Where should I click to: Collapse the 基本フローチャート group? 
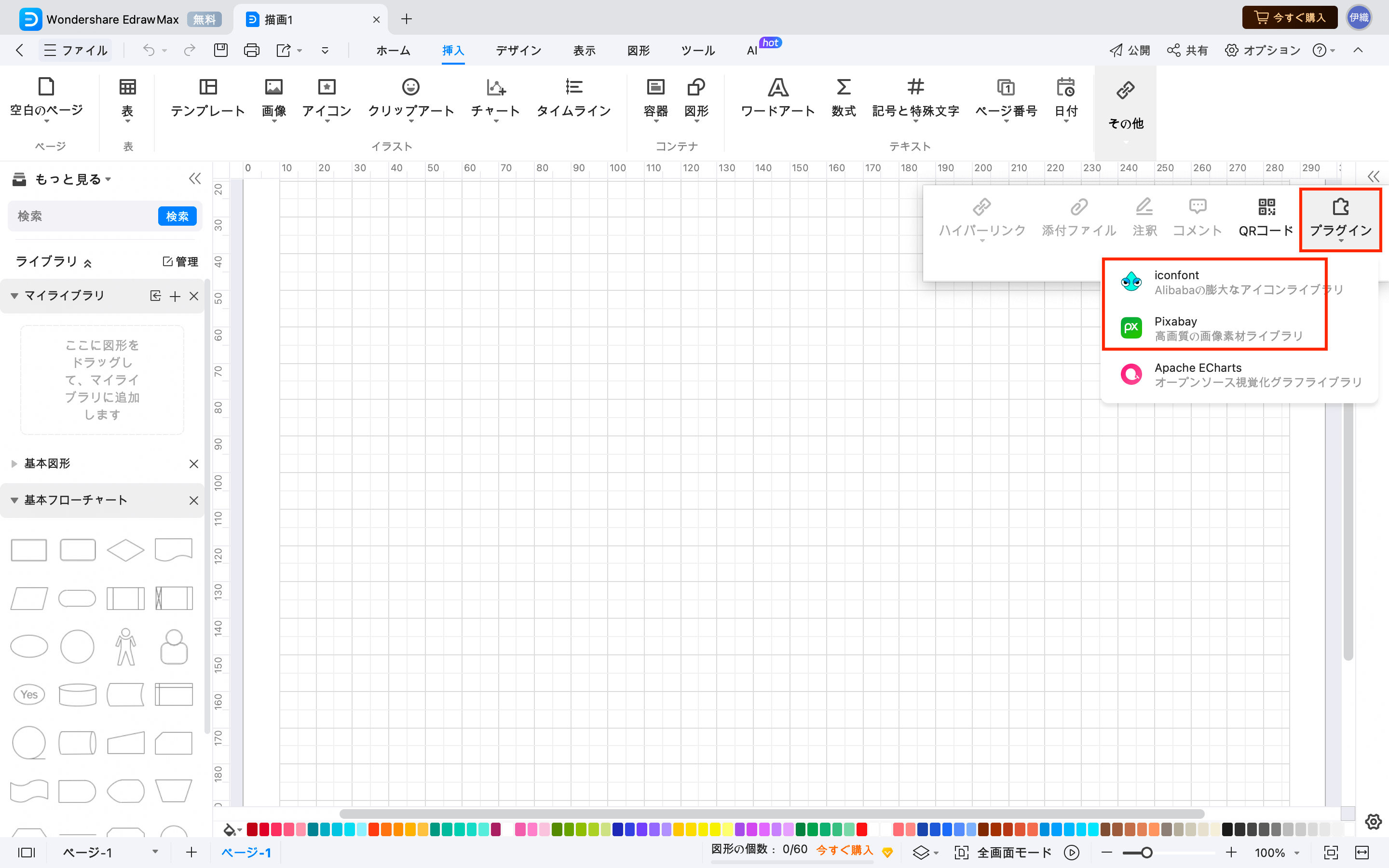click(14, 501)
